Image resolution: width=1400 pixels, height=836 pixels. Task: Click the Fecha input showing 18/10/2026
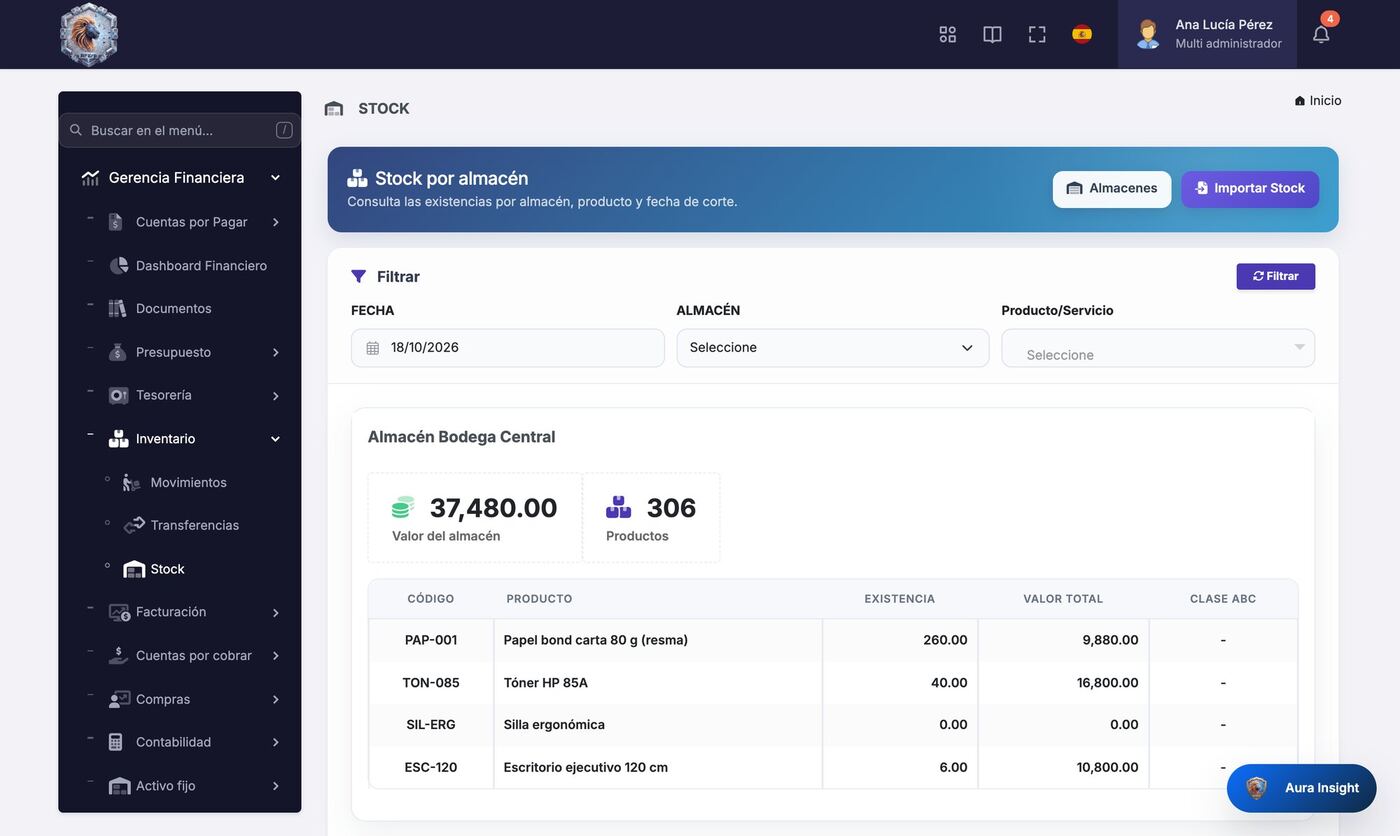(x=508, y=348)
